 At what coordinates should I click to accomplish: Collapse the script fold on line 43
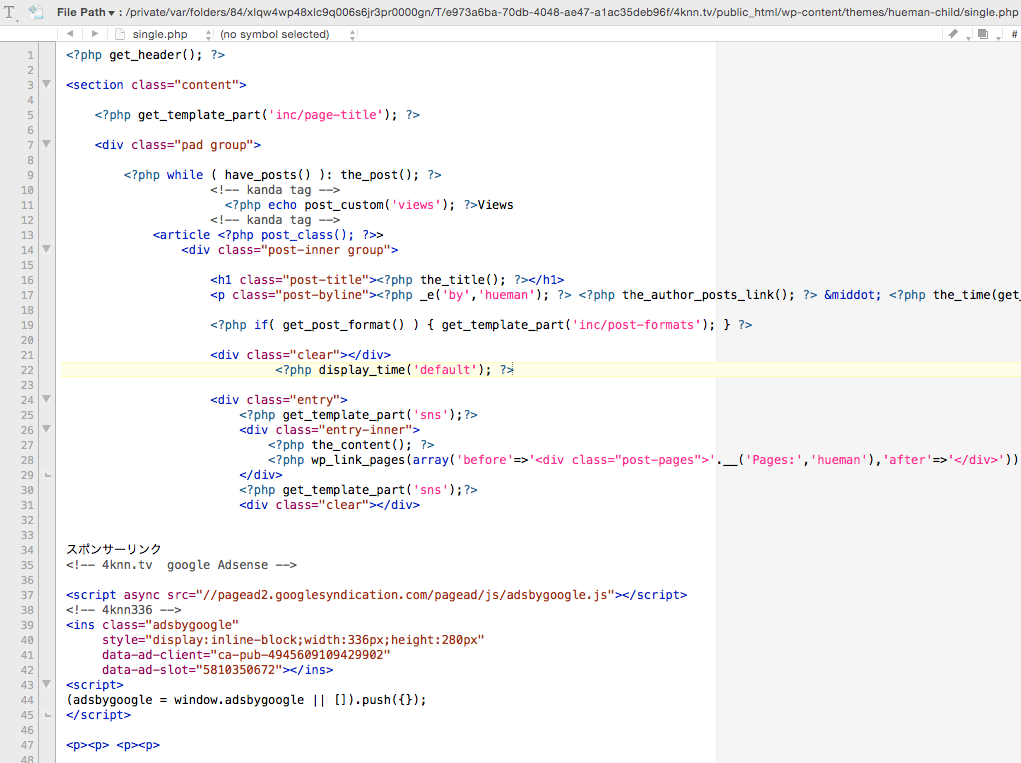46,684
